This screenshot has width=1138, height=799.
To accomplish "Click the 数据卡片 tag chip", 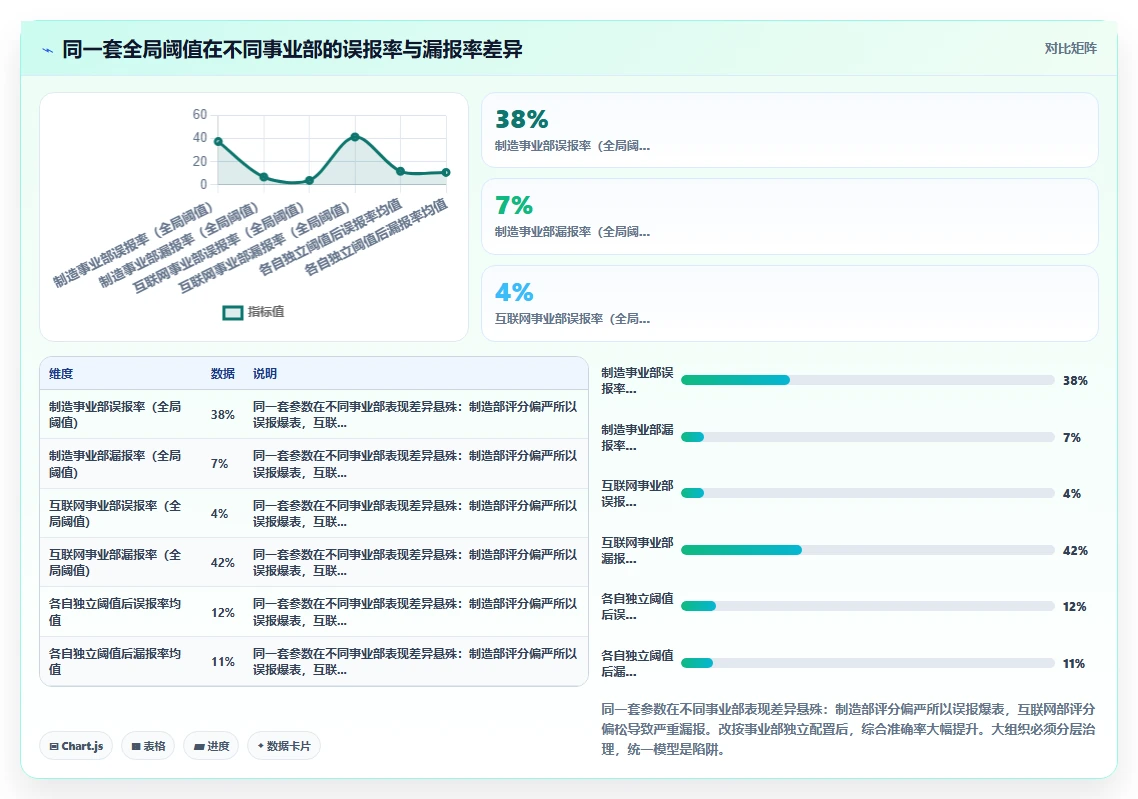I will click(284, 746).
